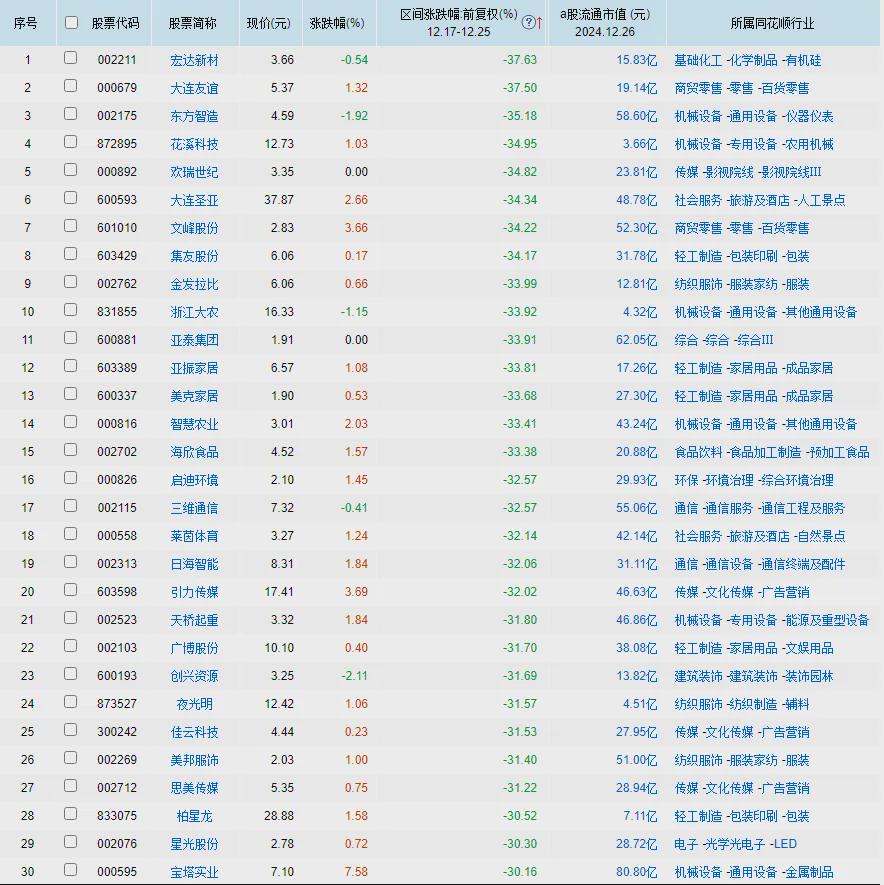This screenshot has width=884, height=885.
Task: Tick the select-all checkbox in header
Action: click(x=71, y=23)
